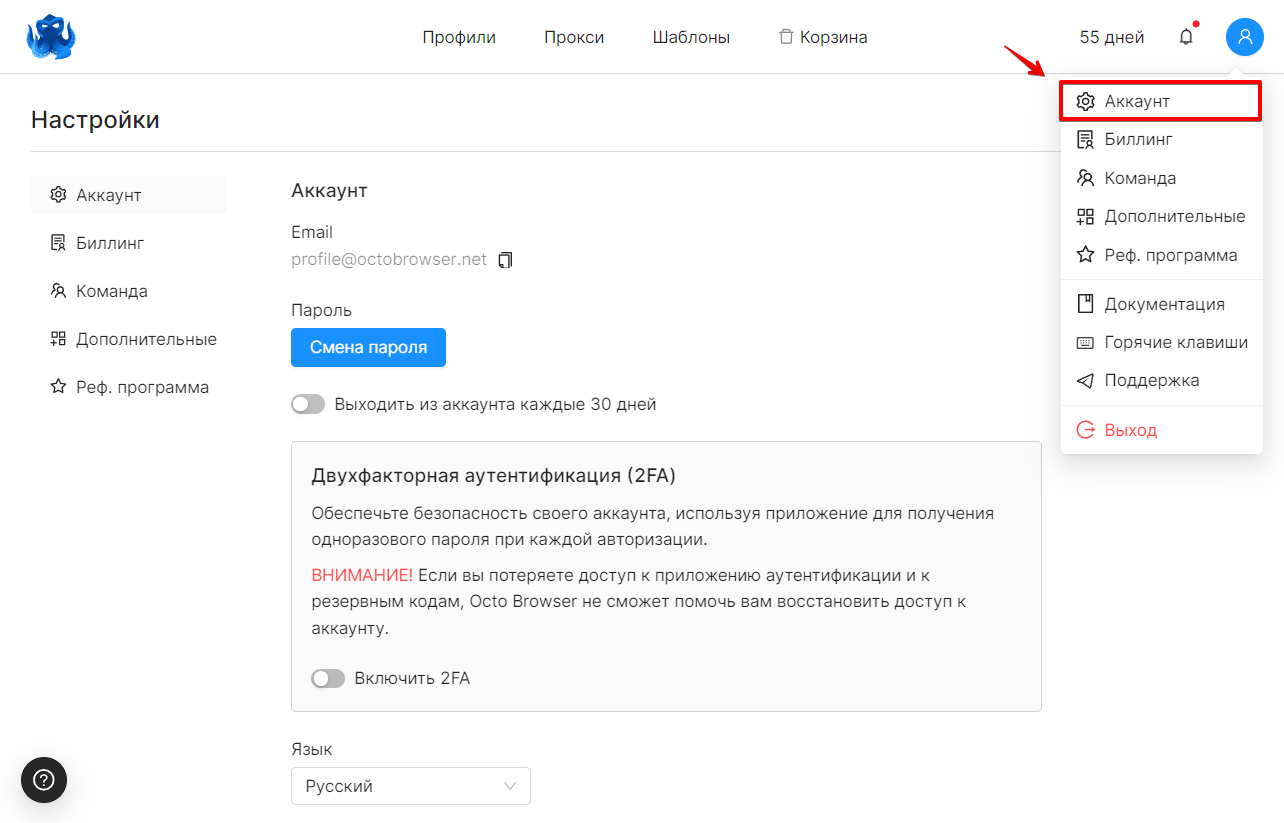Click gear icon beside sidebar Аккаунт
This screenshot has width=1284, height=823.
[x=58, y=195]
